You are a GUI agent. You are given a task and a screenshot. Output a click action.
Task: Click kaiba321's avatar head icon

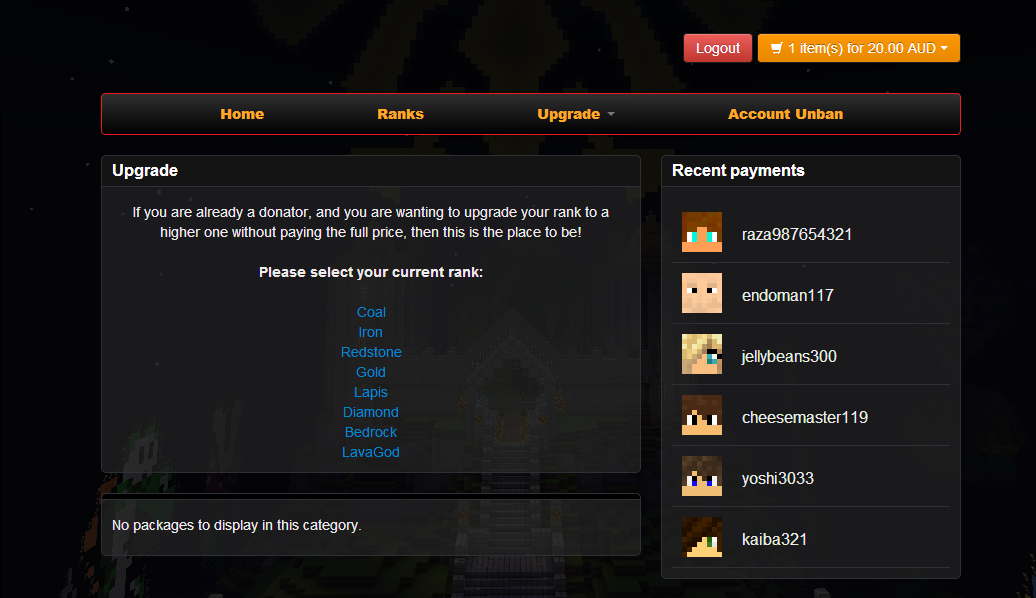tap(702, 537)
